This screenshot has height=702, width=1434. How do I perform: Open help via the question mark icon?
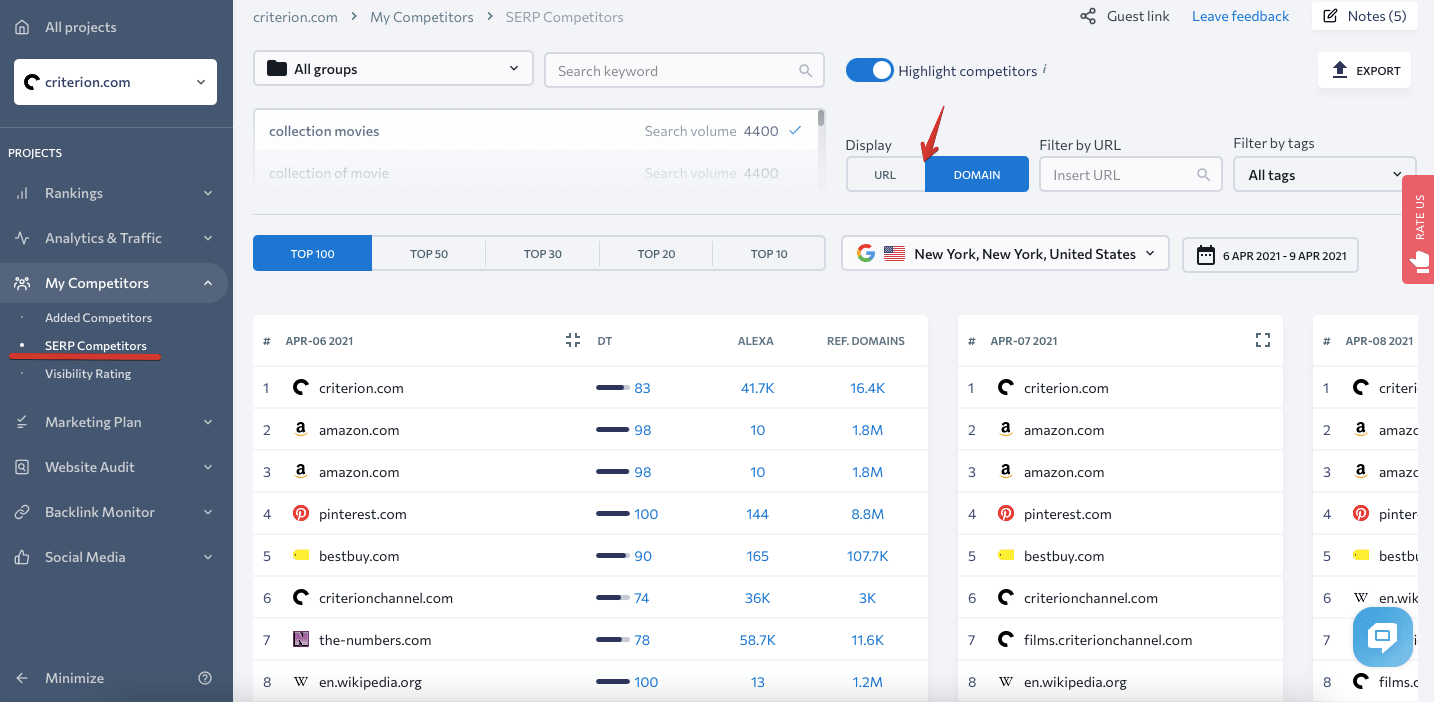point(205,678)
